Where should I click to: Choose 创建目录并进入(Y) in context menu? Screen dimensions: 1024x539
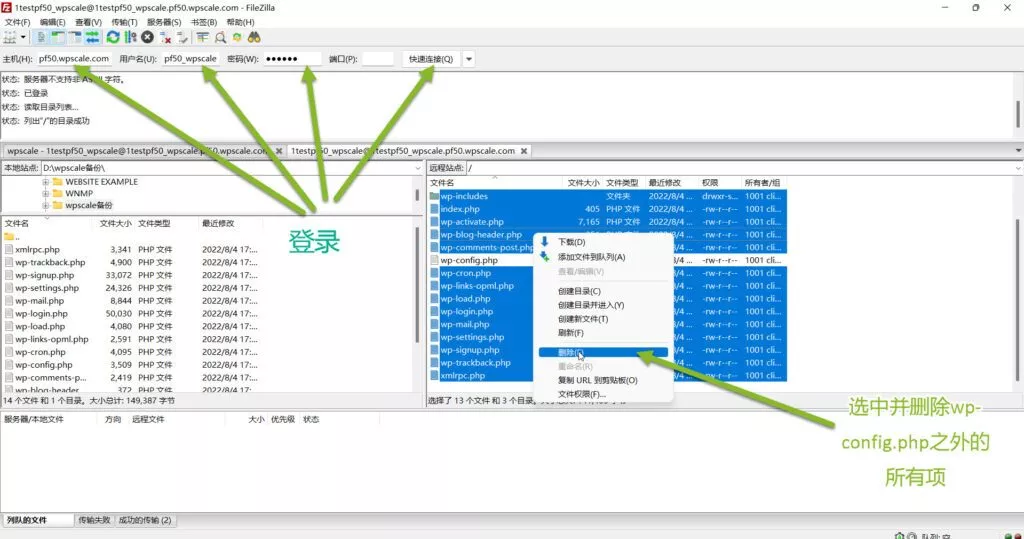pos(591,305)
